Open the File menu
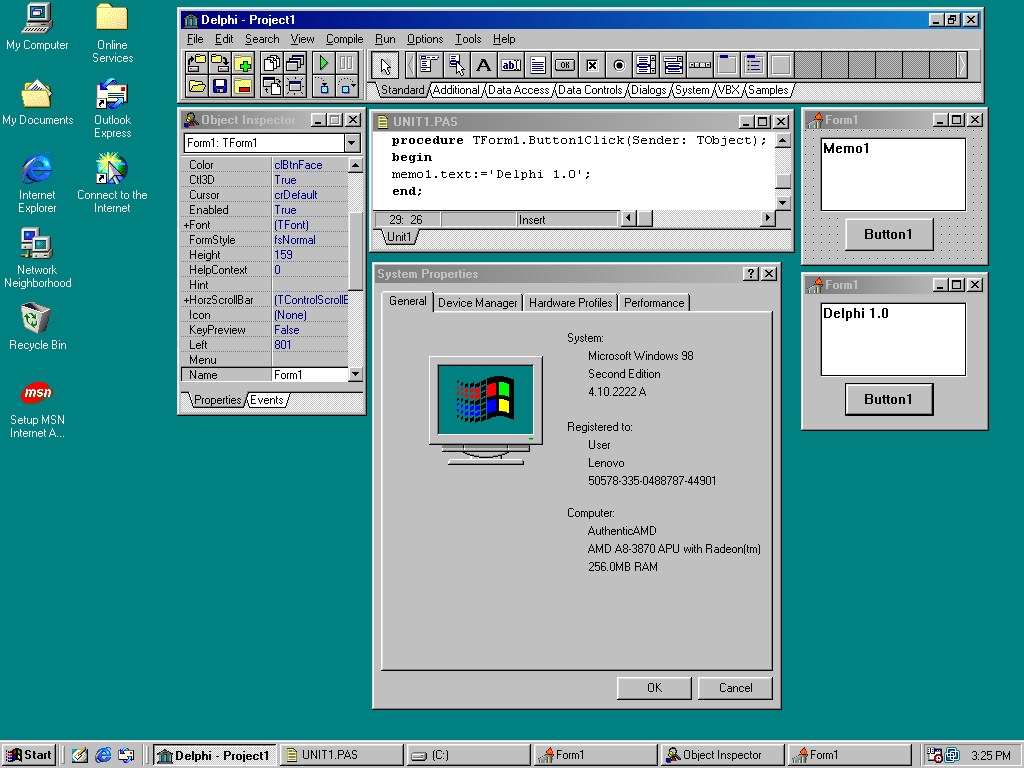Screen dimensions: 1024x768 (195, 39)
